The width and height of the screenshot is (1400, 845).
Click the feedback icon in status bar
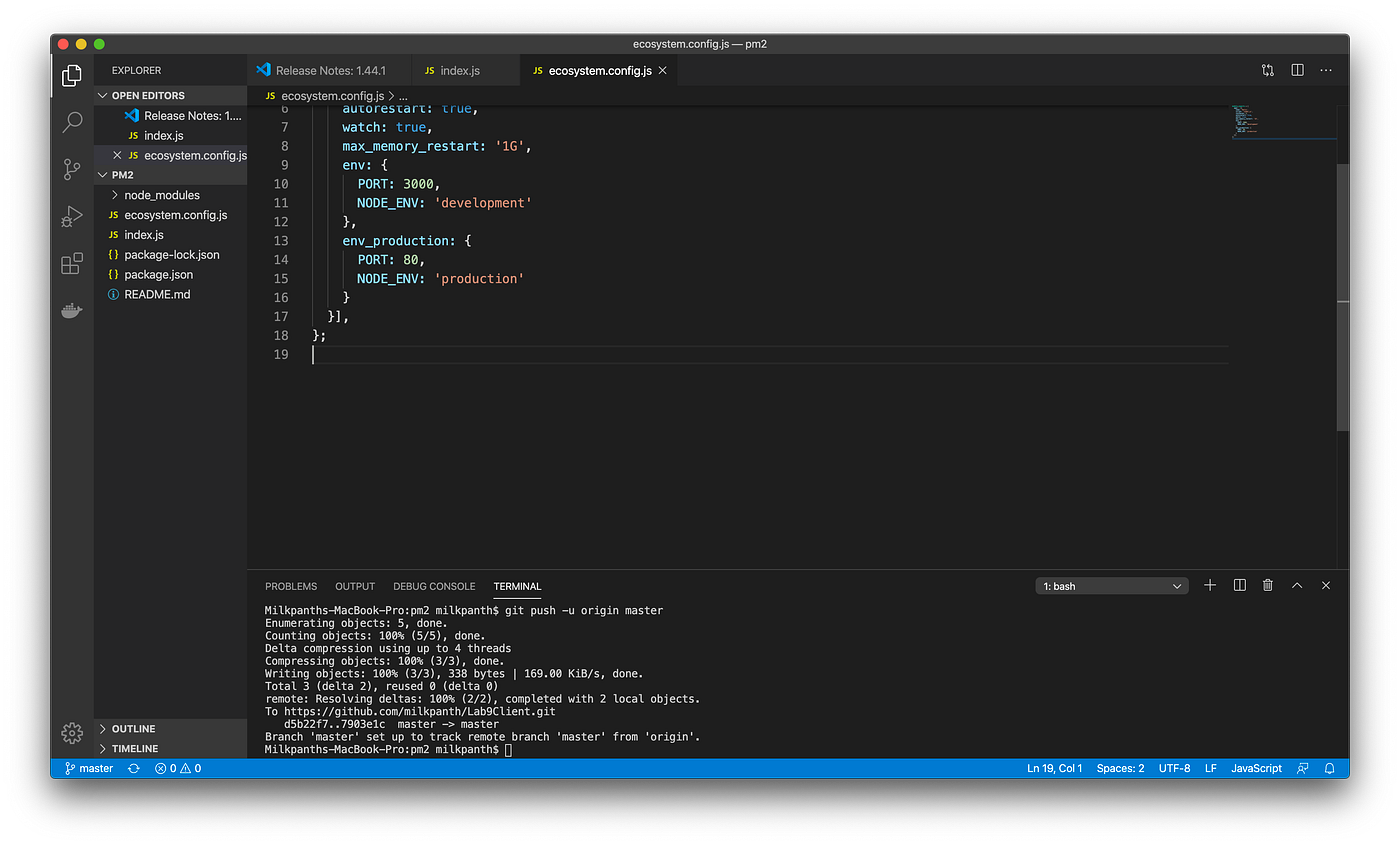tap(1302, 768)
